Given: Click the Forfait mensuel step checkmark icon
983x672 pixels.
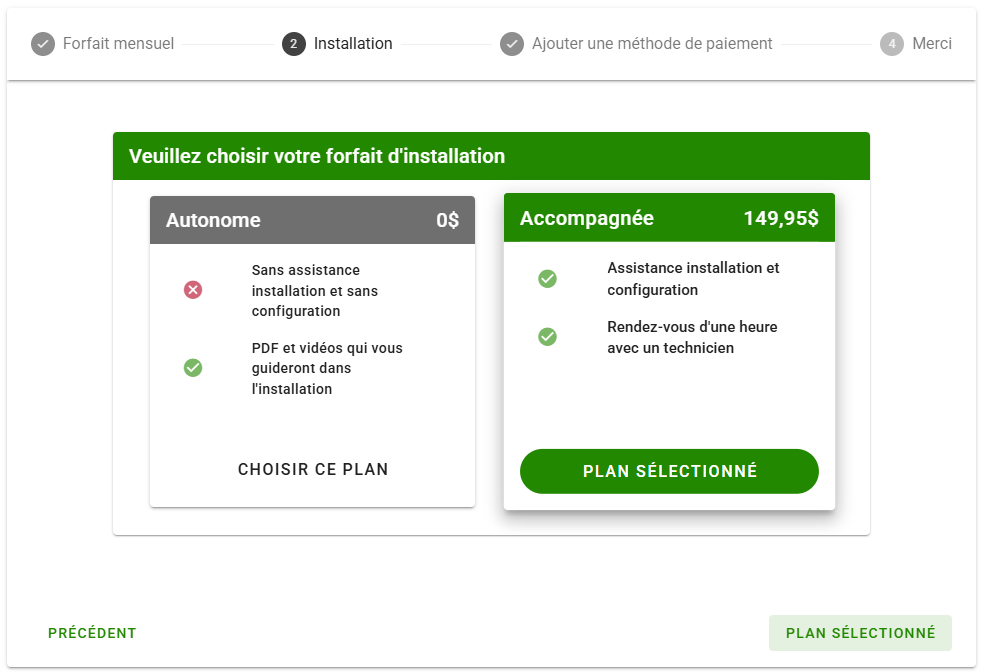Looking at the screenshot, I should pyautogui.click(x=43, y=44).
